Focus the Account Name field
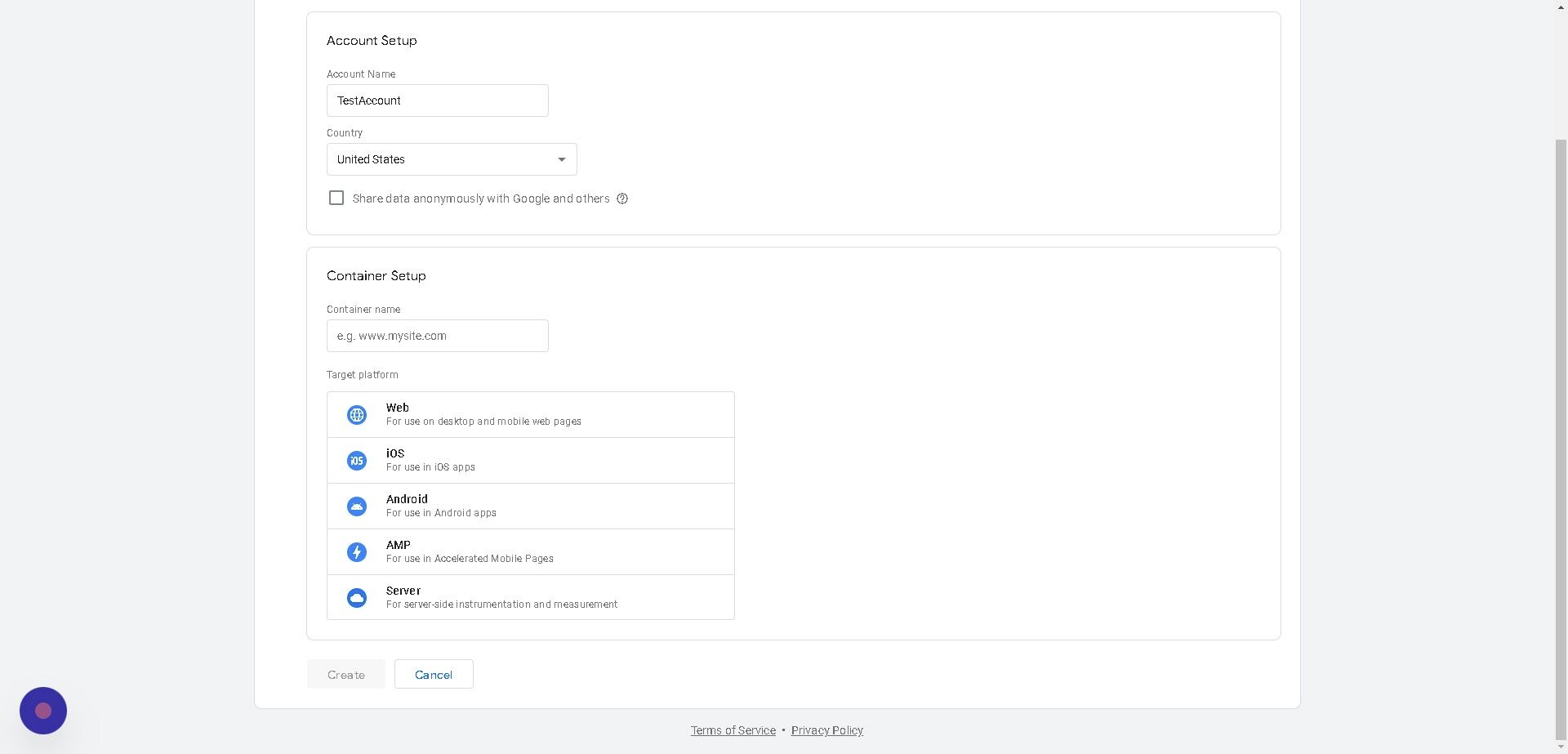 438,100
